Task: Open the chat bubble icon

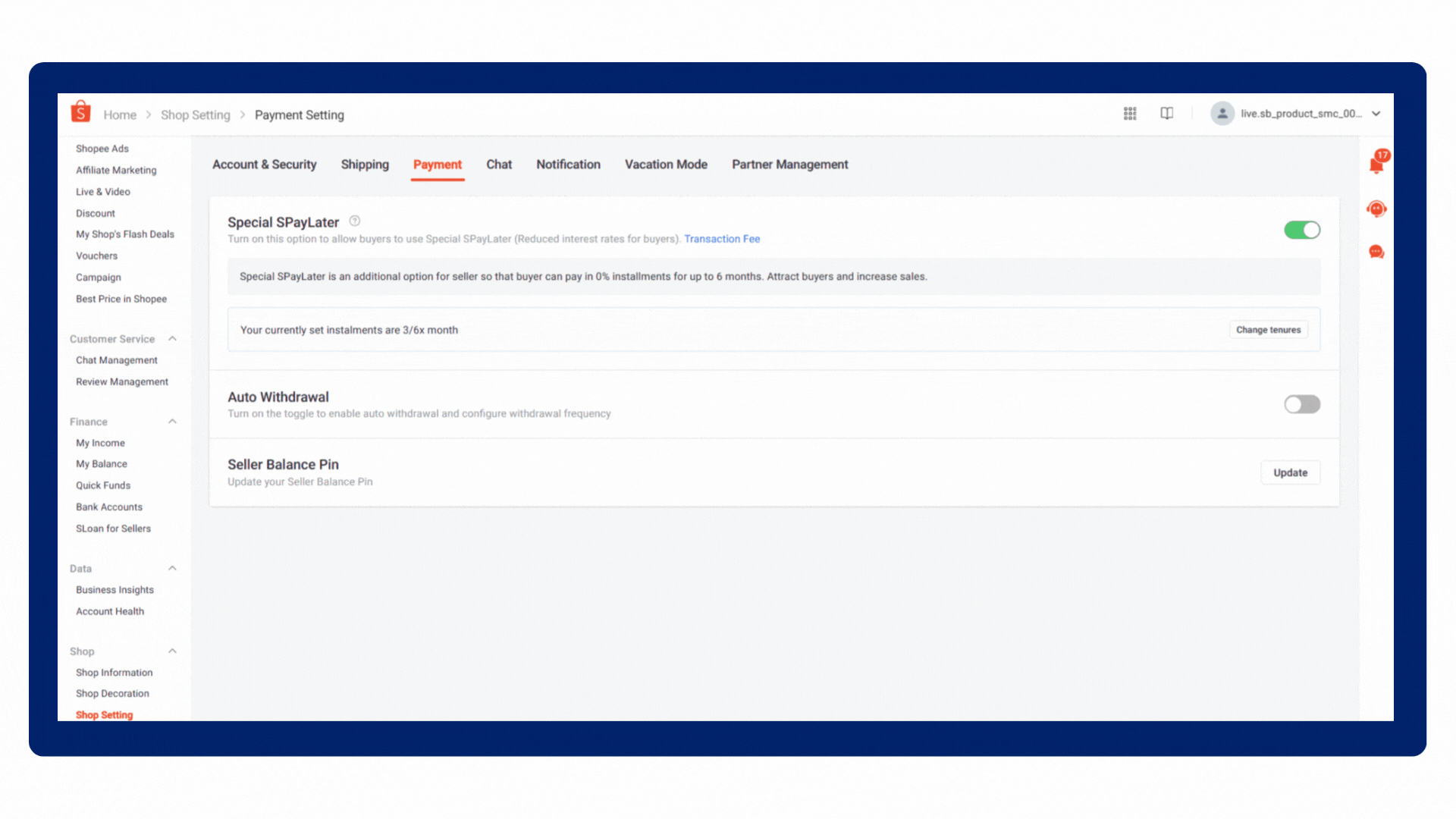Action: 1376,252
